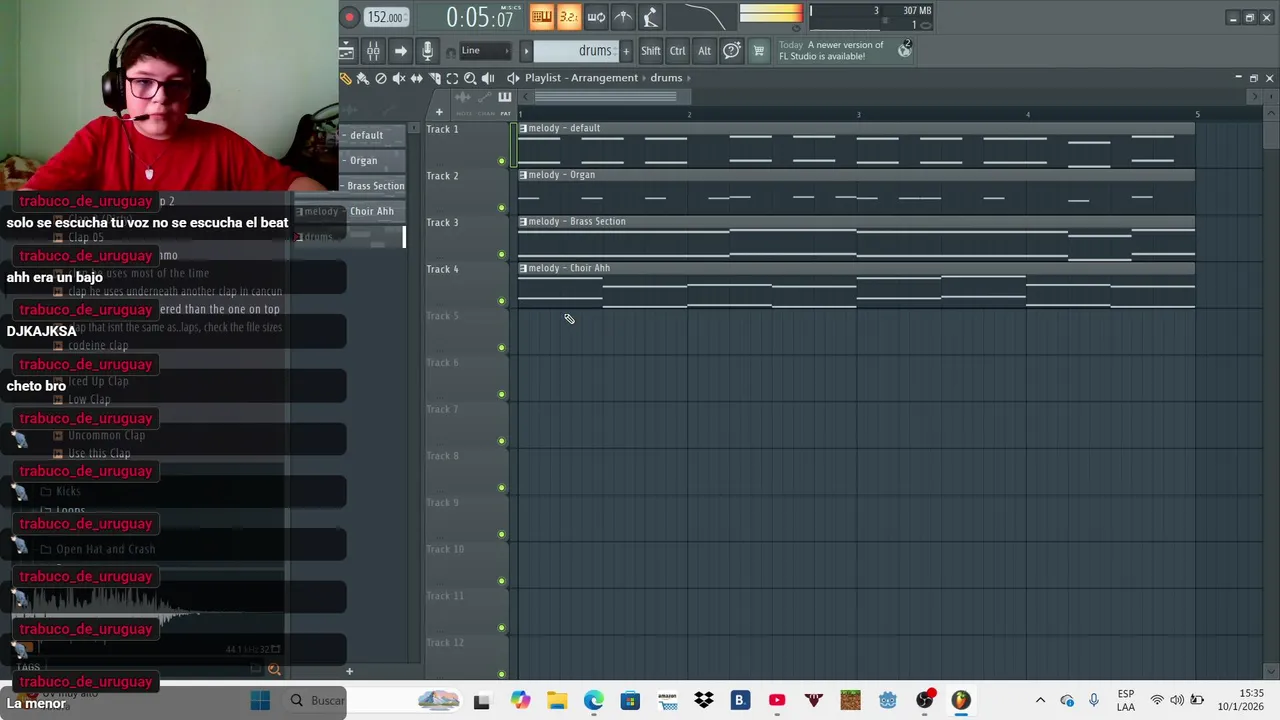1280x720 pixels.
Task: Toggle loop recording icon
Action: pos(595,16)
